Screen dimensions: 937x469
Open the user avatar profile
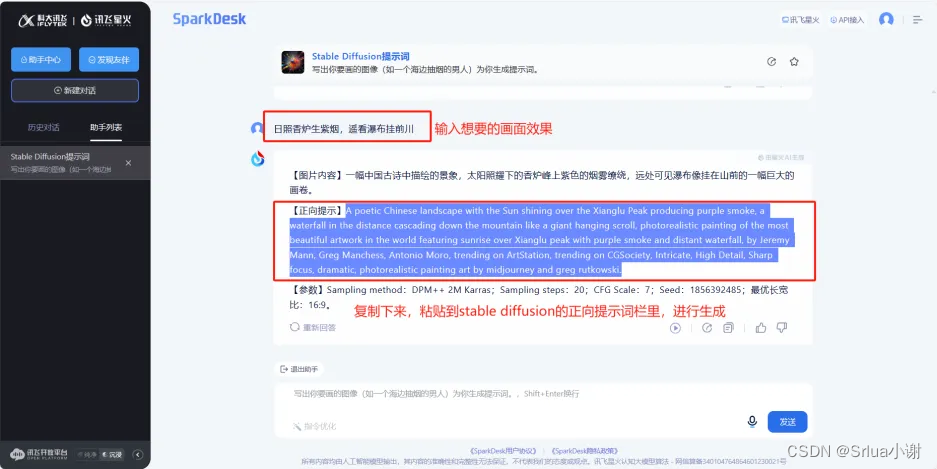coord(886,20)
